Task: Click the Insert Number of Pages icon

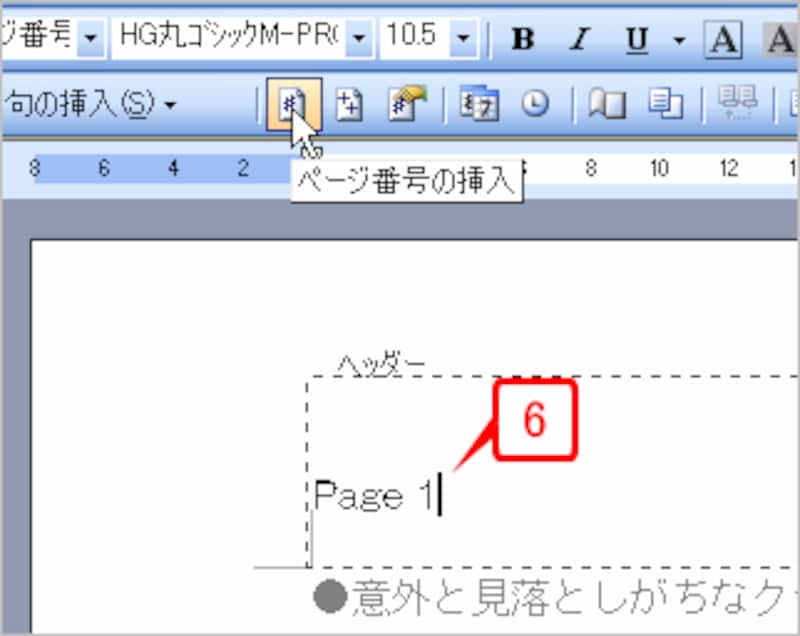Action: click(x=349, y=103)
